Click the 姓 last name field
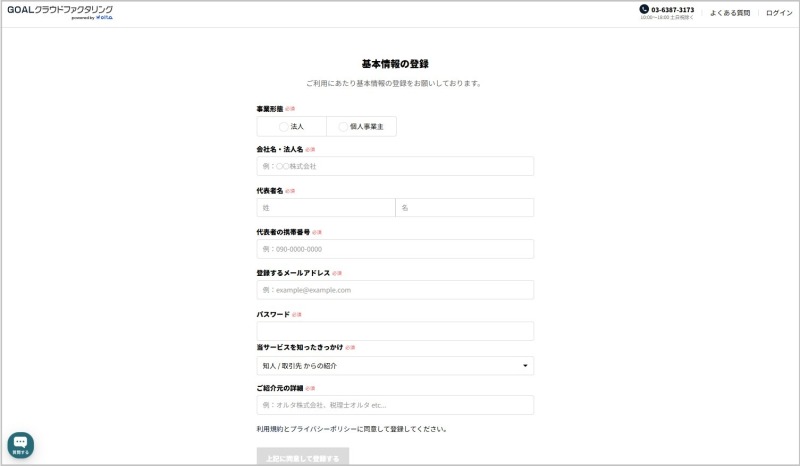800x466 pixels. click(x=325, y=208)
